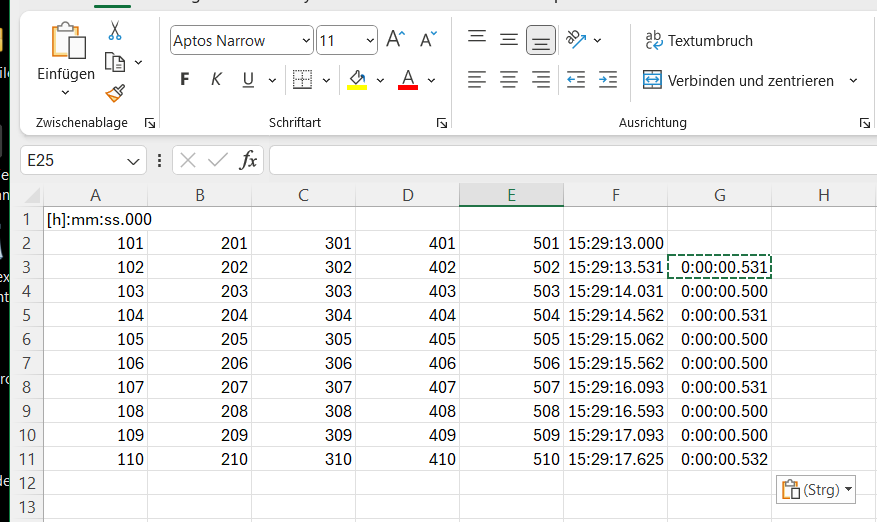The height and width of the screenshot is (522, 877).
Task: Toggle italic formatting (K)
Action: coord(215,79)
